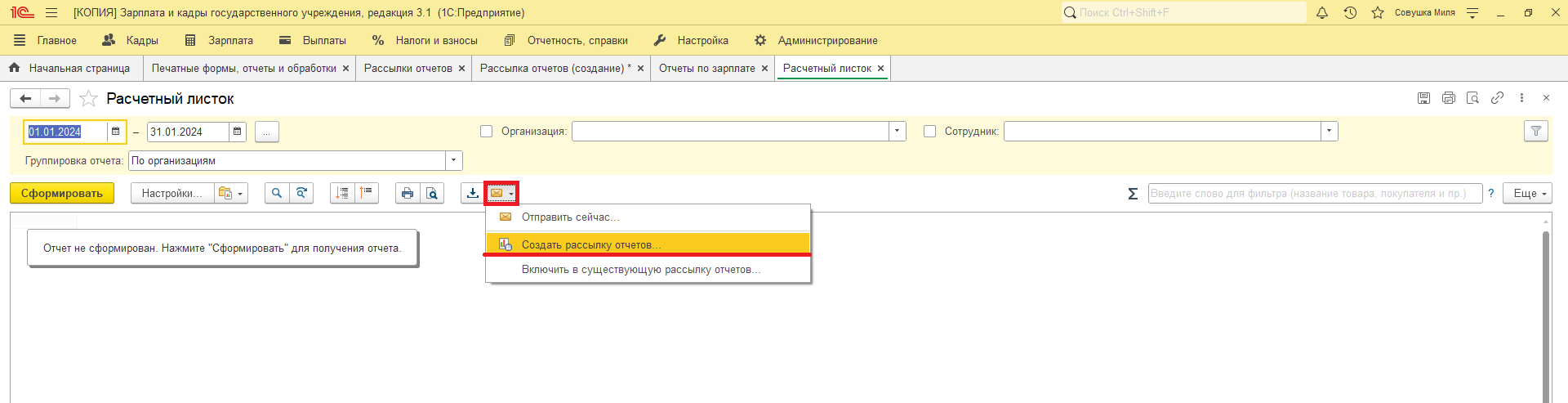Click the start date field 01.01.2024
Screen dimensions: 1568x403
(x=65, y=132)
